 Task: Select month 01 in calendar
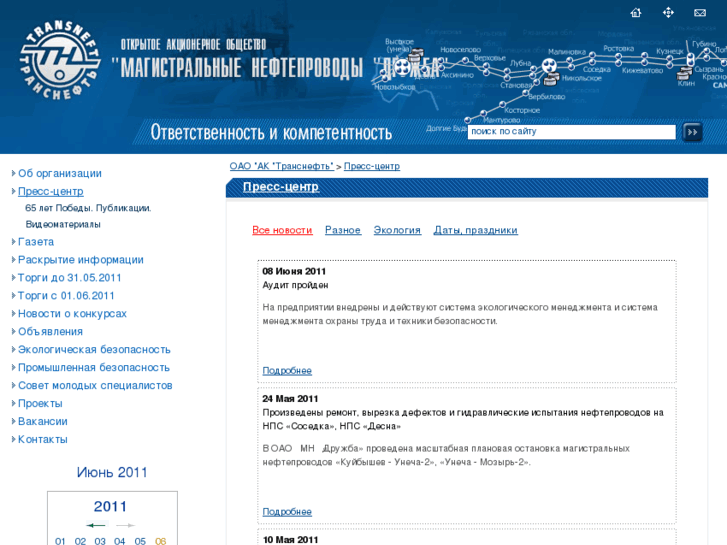[x=60, y=541]
